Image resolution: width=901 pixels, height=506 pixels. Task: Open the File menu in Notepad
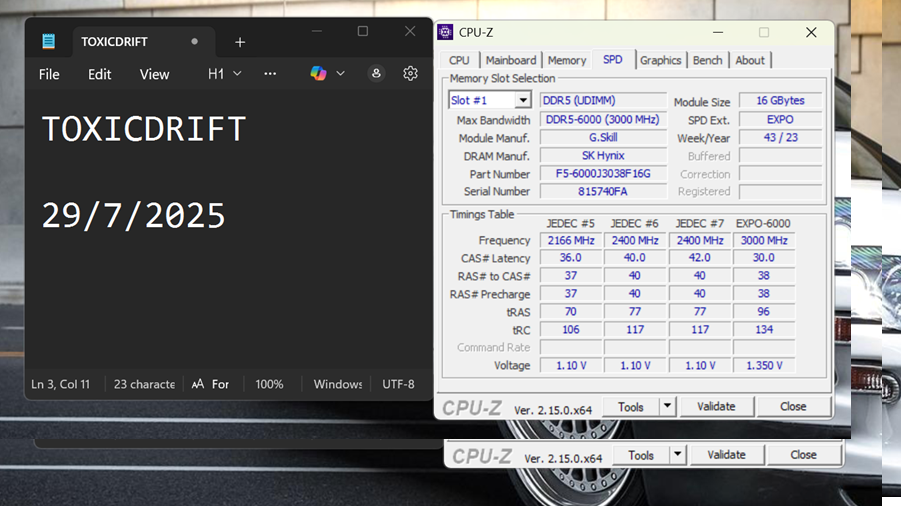click(x=49, y=74)
